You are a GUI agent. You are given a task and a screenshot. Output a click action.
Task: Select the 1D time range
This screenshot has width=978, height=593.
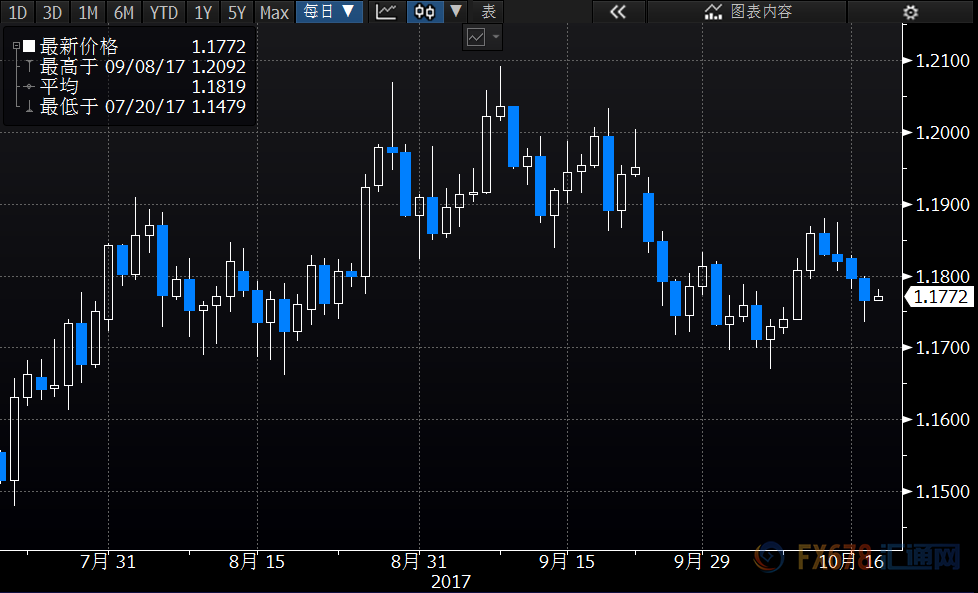17,12
